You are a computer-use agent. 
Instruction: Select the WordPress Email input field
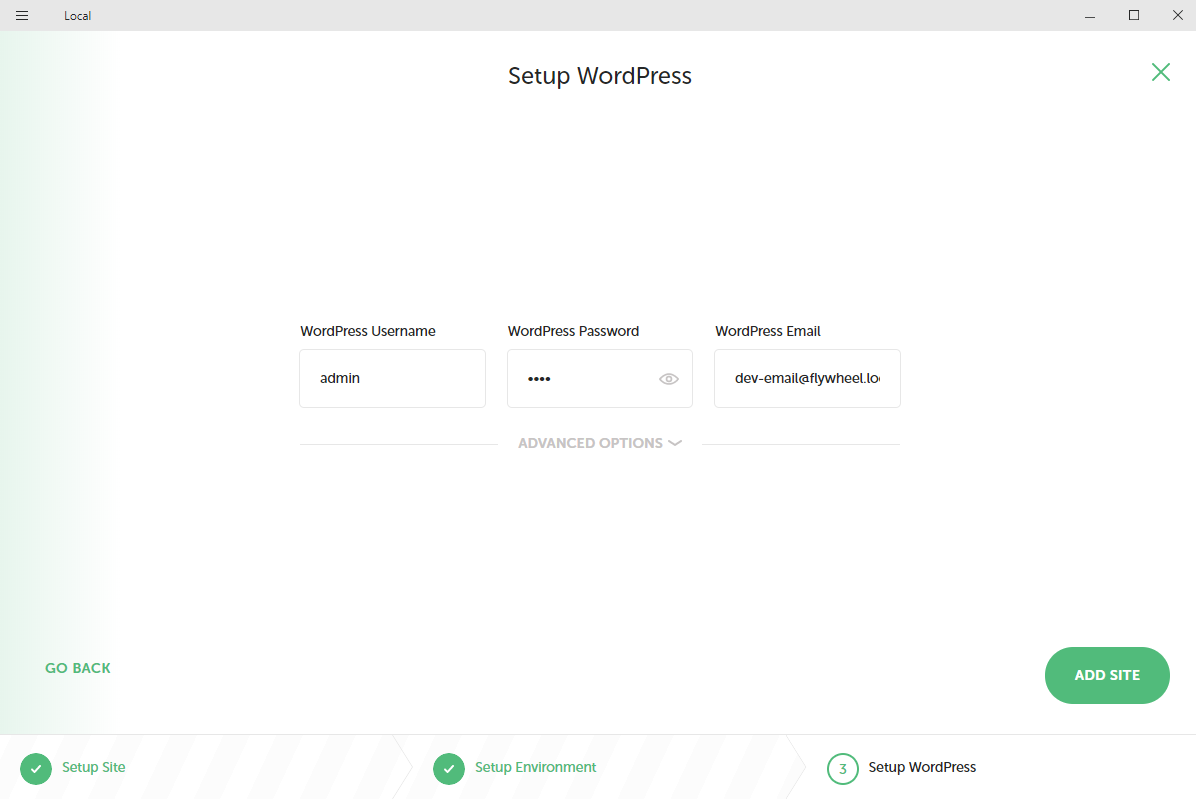[807, 379]
